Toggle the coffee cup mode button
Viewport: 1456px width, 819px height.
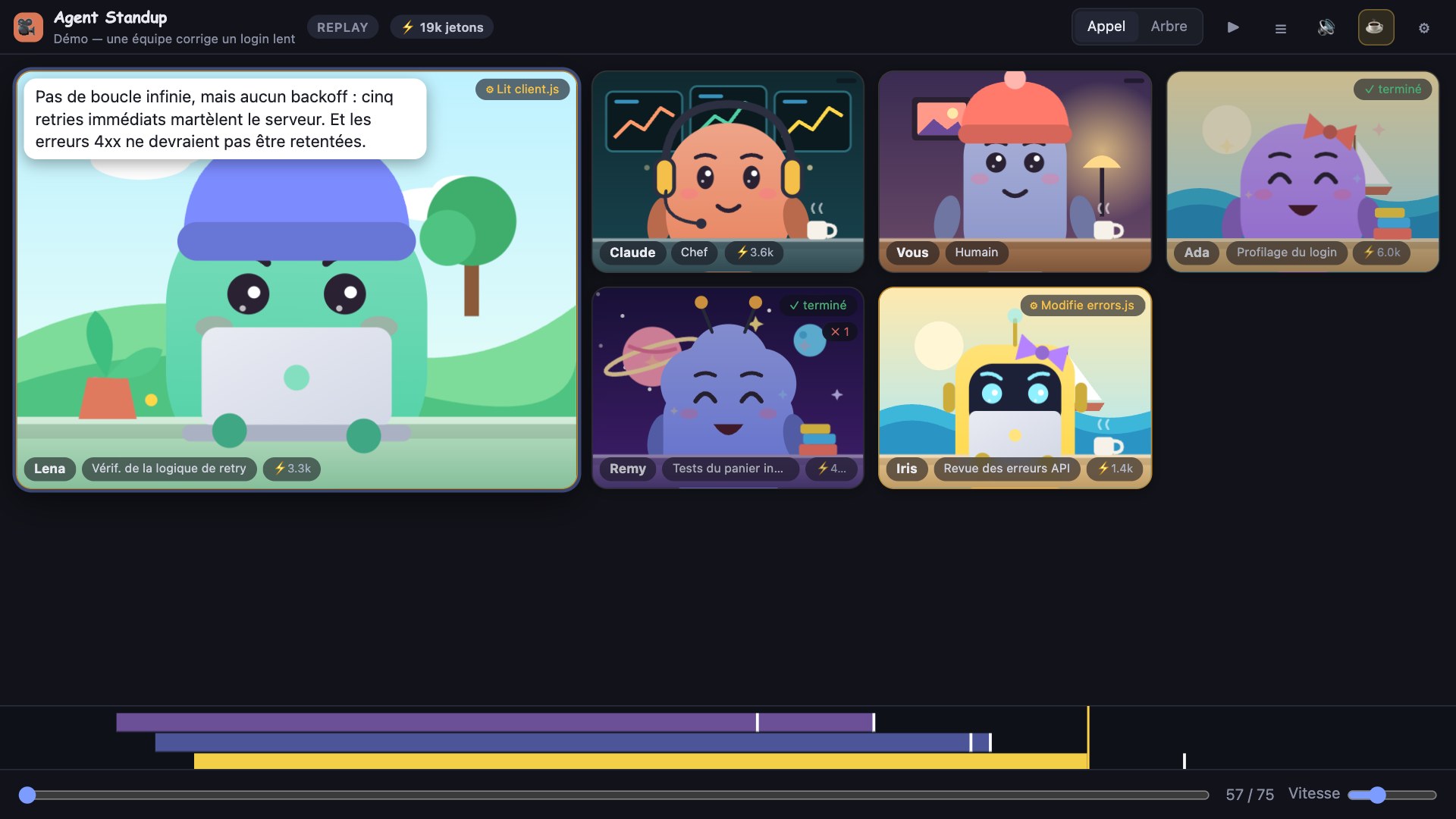point(1376,27)
